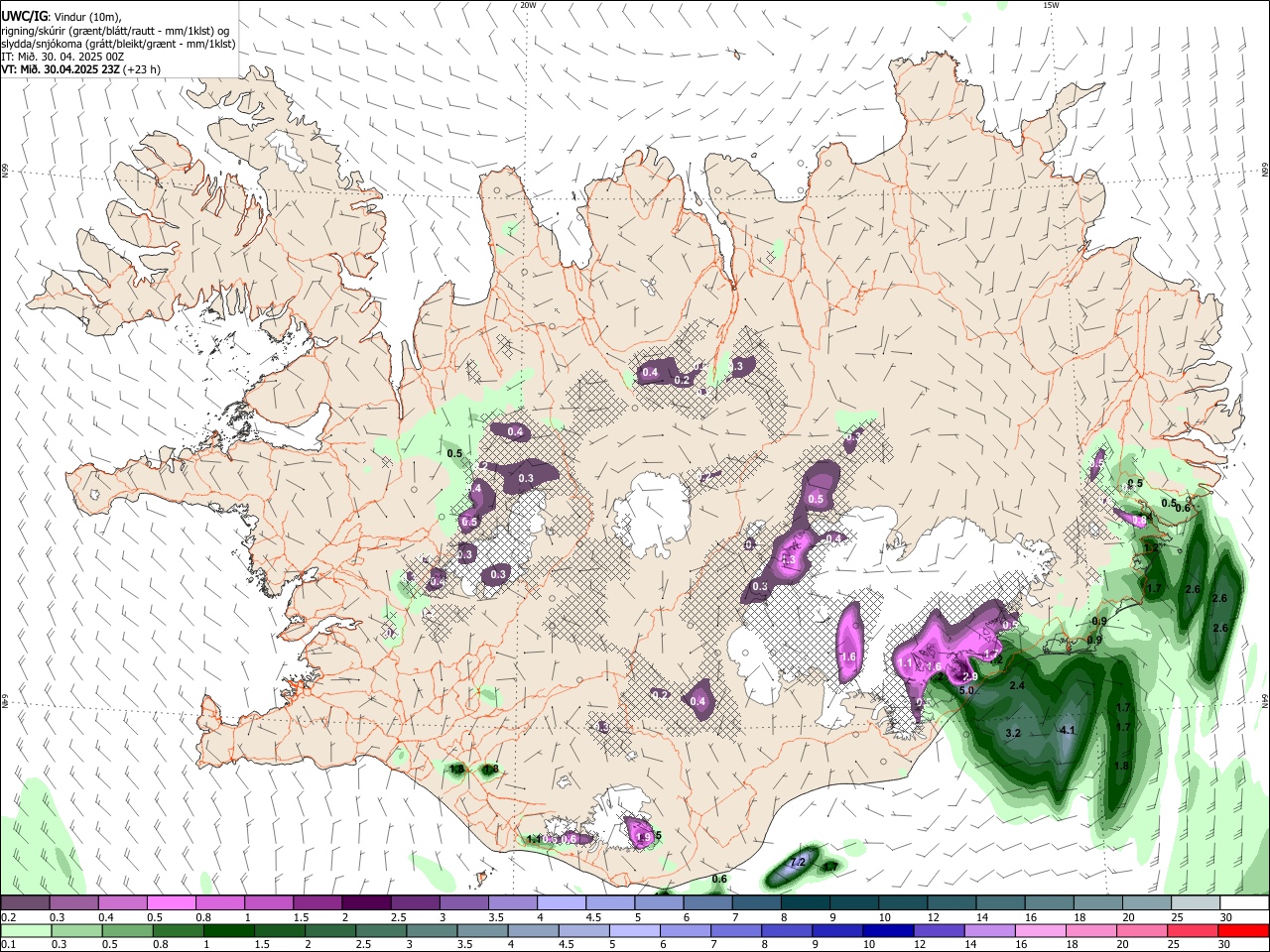The image size is (1270, 952).
Task: Click the '7.2' value offshore south
Action: pyautogui.click(x=797, y=863)
